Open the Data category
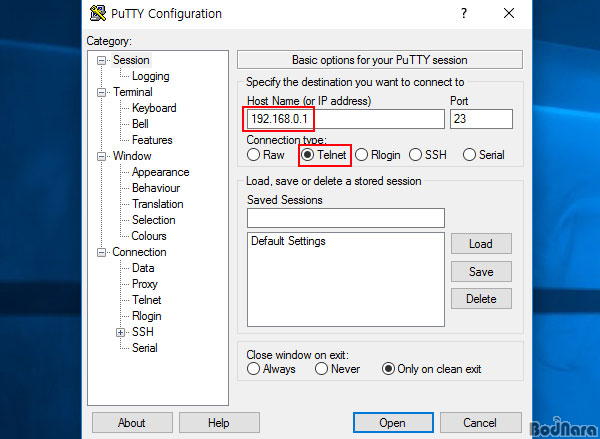This screenshot has width=600, height=439. [143, 268]
